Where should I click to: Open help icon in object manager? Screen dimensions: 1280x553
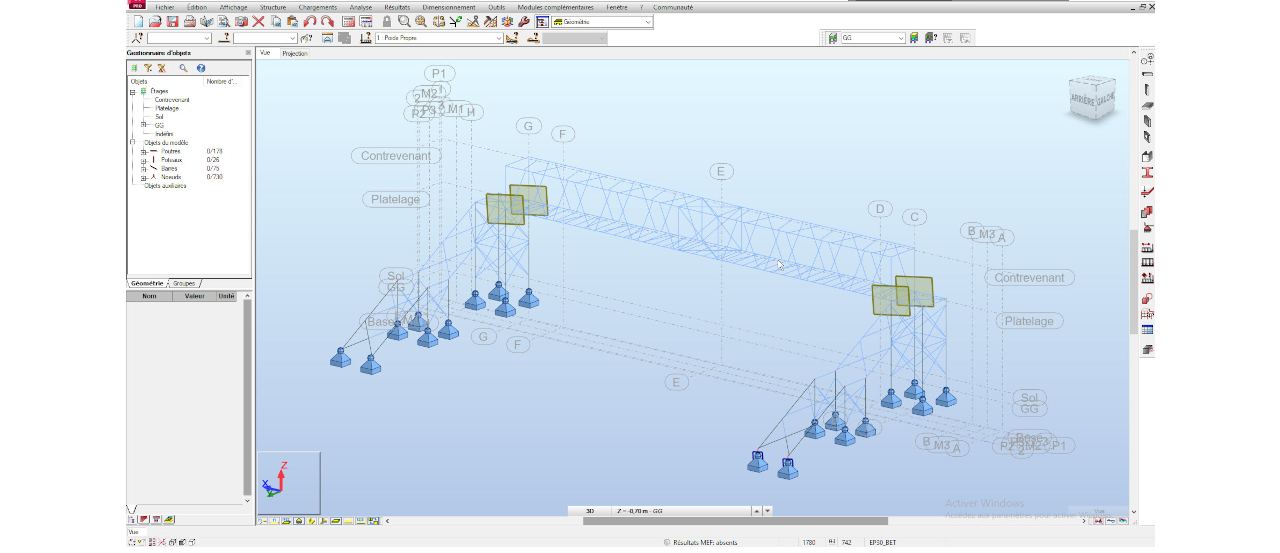(x=201, y=68)
